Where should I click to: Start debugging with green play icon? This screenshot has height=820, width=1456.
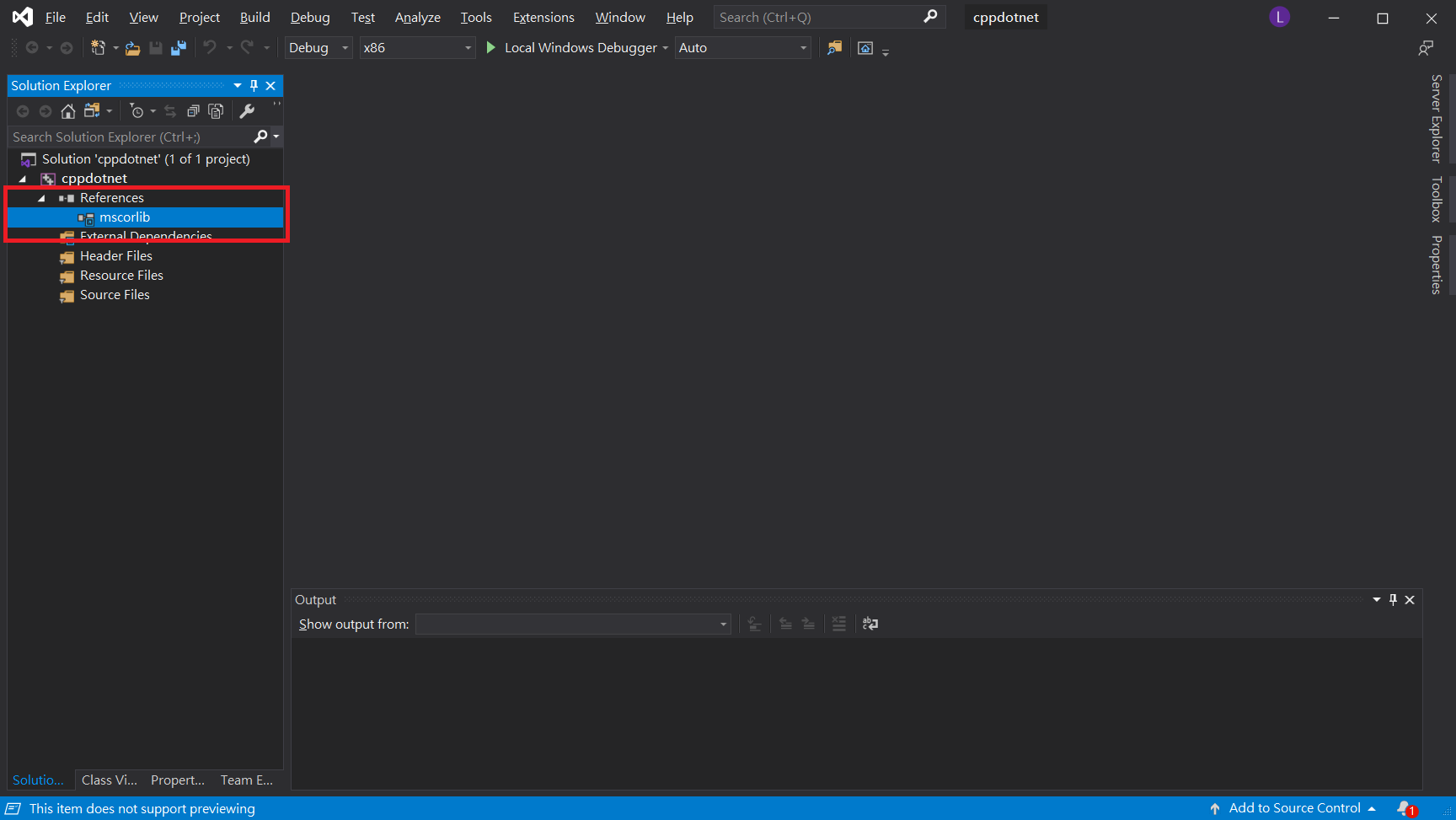(491, 48)
